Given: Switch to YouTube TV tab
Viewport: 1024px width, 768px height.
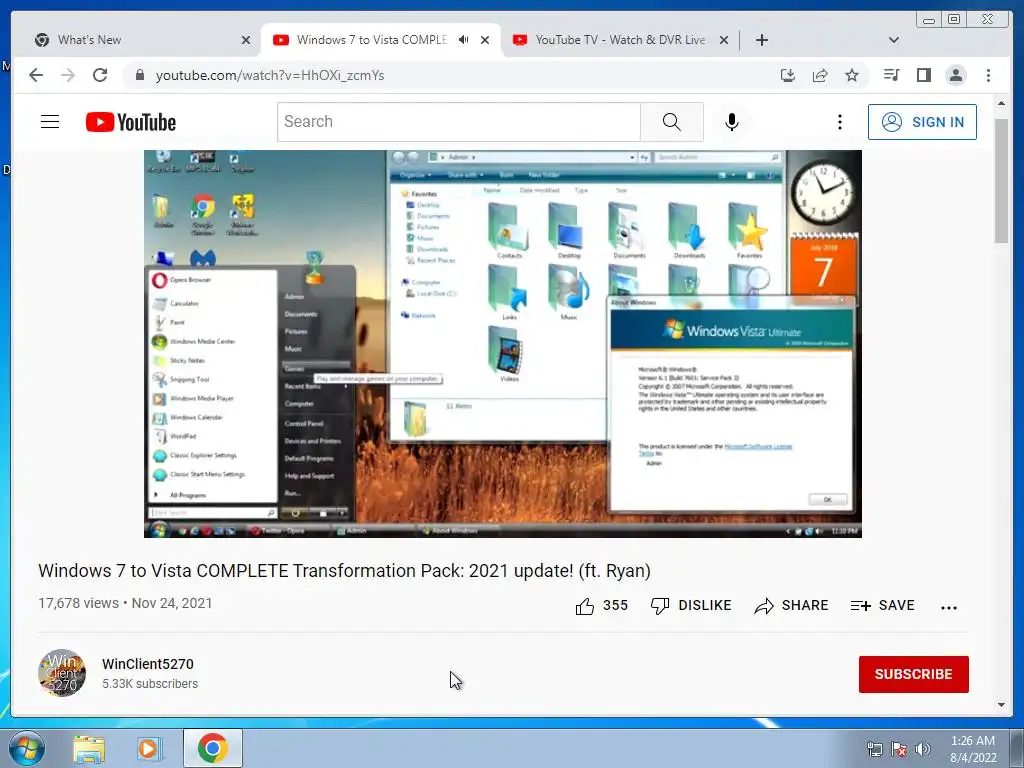Looking at the screenshot, I should pos(620,40).
